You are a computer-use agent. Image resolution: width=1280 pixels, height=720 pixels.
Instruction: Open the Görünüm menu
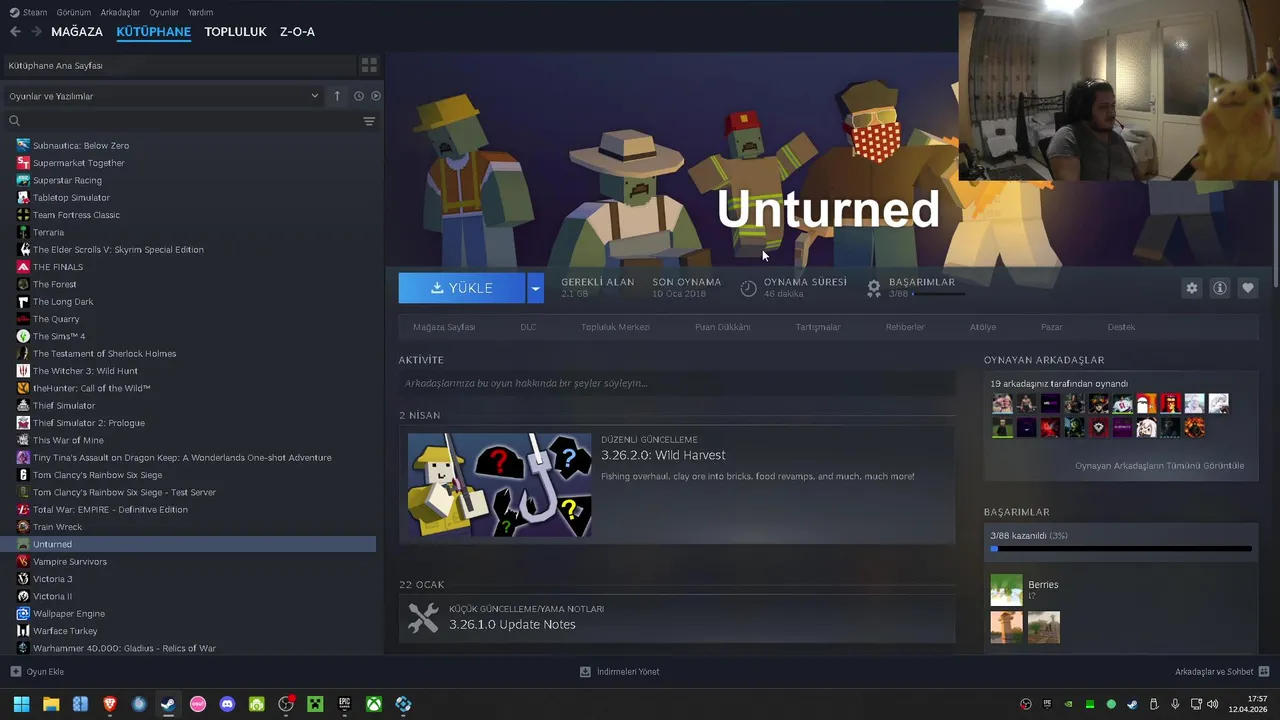[74, 12]
